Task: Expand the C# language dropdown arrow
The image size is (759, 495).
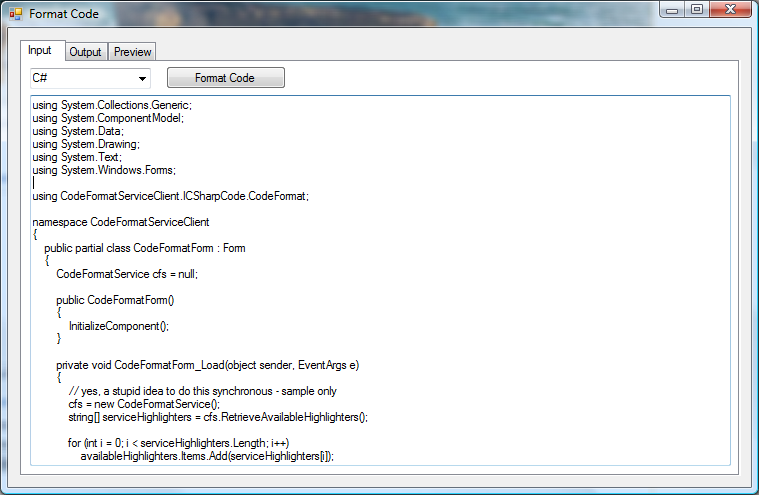Action: click(142, 78)
